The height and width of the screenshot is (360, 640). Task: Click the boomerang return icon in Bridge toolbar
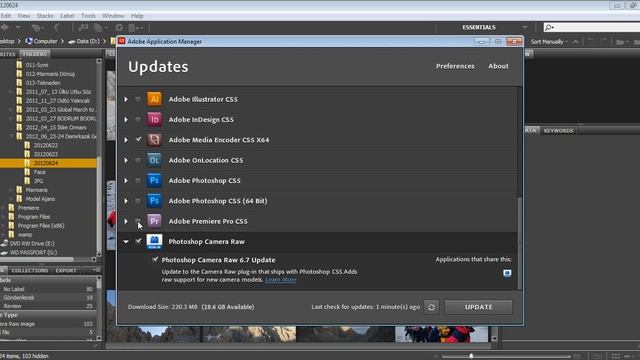coord(56,27)
